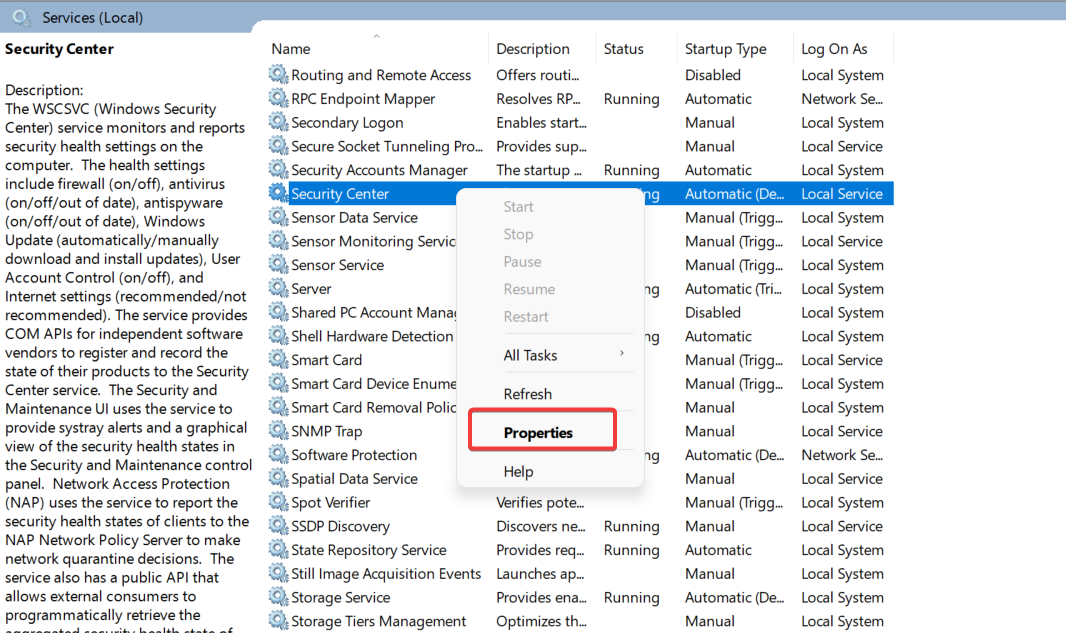Click gear icon beside Smart Card service

coord(278,359)
